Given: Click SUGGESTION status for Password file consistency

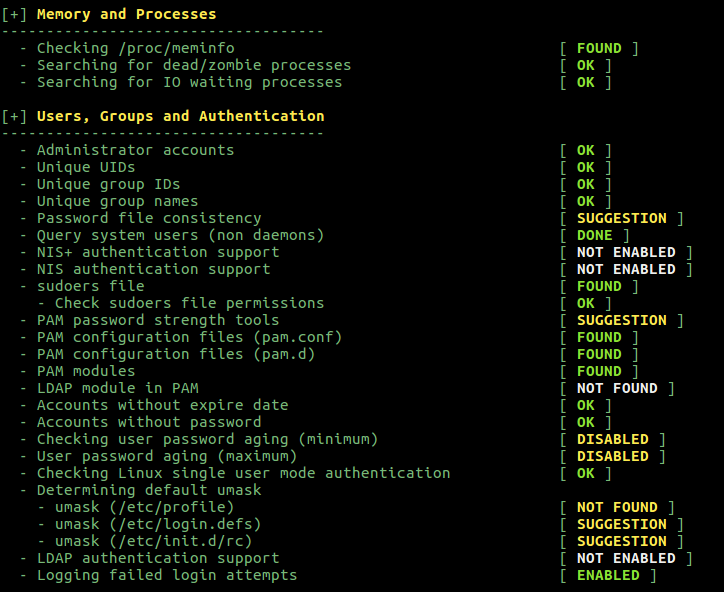Looking at the screenshot, I should 622,218.
